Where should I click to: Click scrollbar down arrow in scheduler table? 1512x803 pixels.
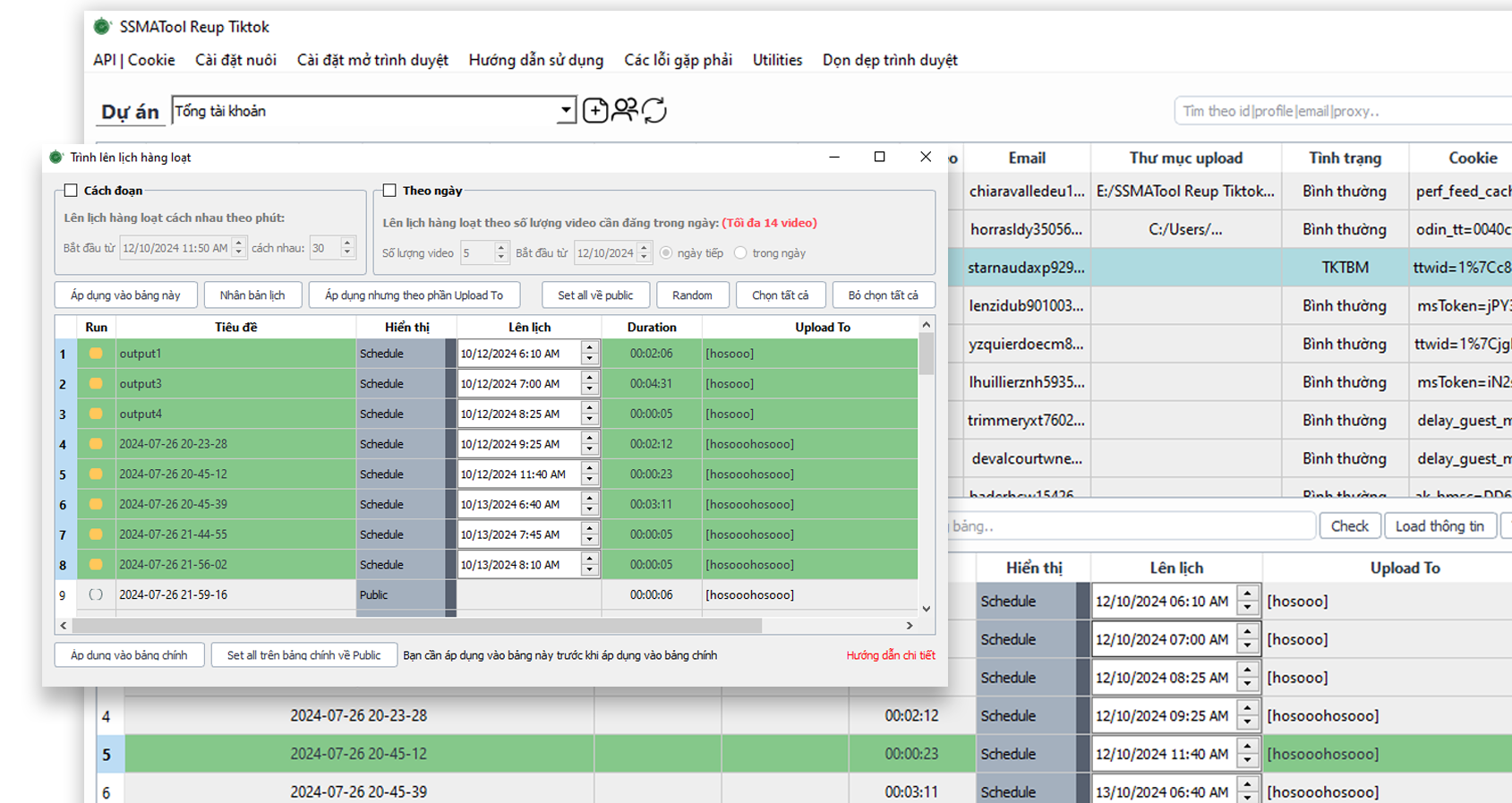click(927, 609)
